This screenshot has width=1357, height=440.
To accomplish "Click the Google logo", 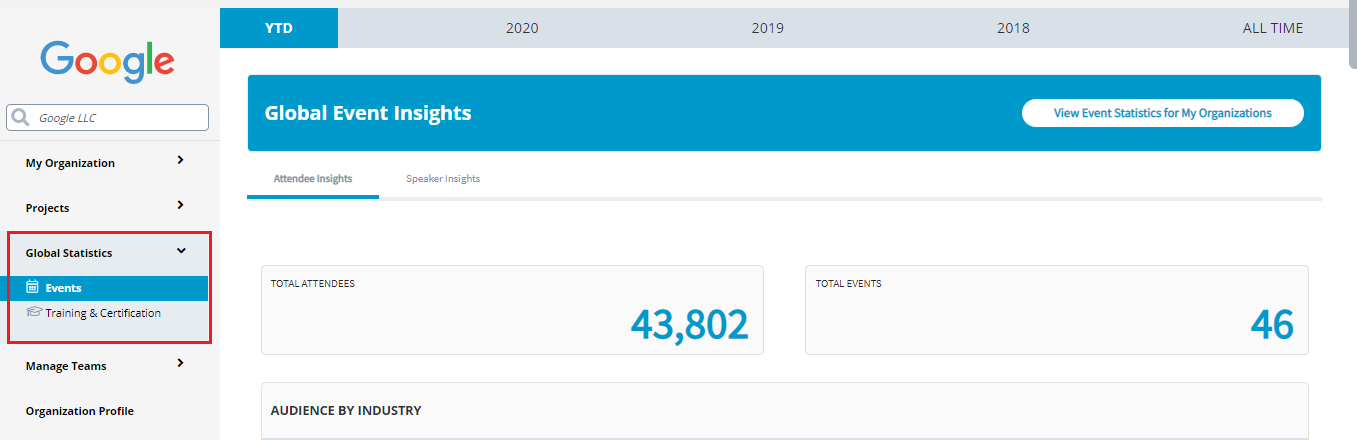I will 108,63.
